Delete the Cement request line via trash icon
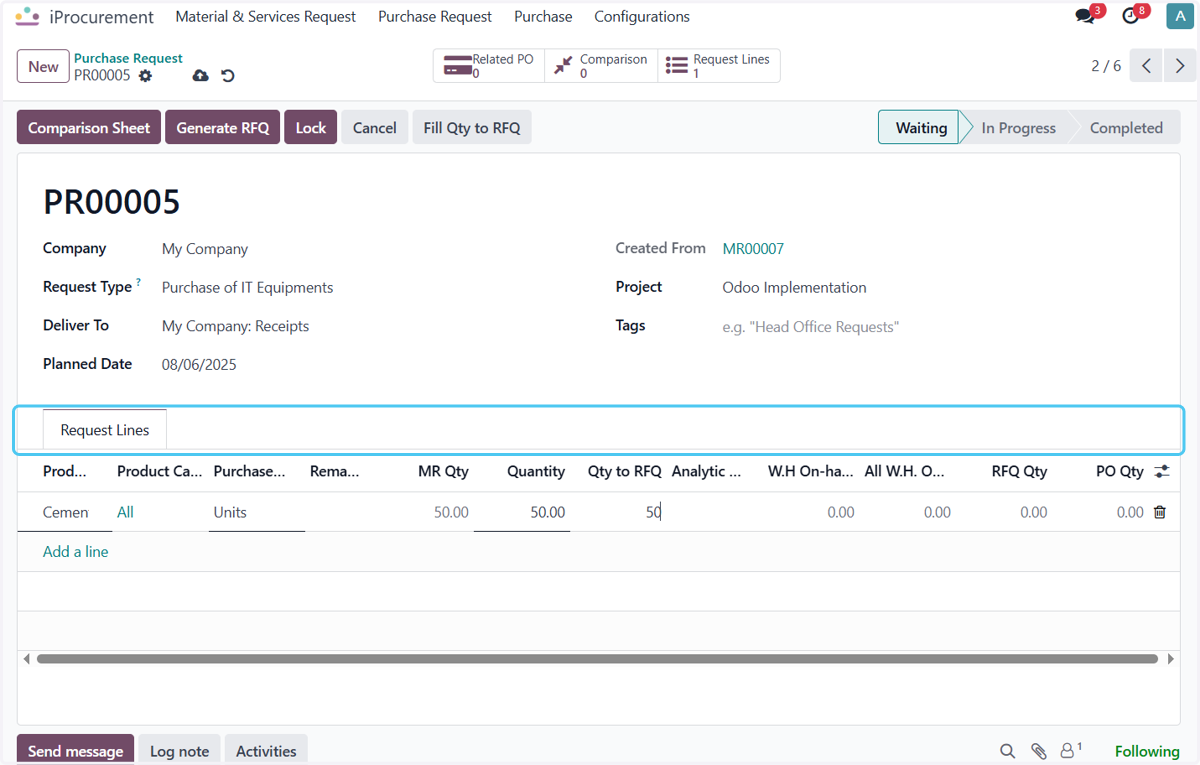This screenshot has width=1200, height=765. (x=1160, y=512)
